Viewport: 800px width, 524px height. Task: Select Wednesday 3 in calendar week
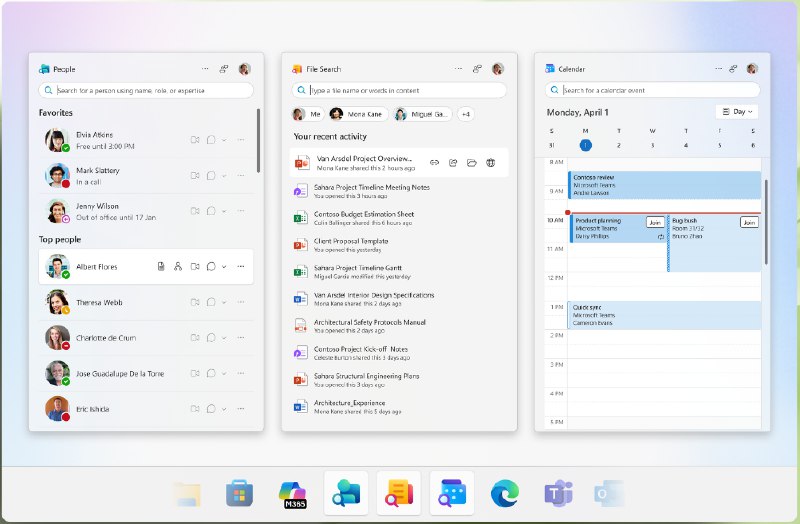click(653, 145)
